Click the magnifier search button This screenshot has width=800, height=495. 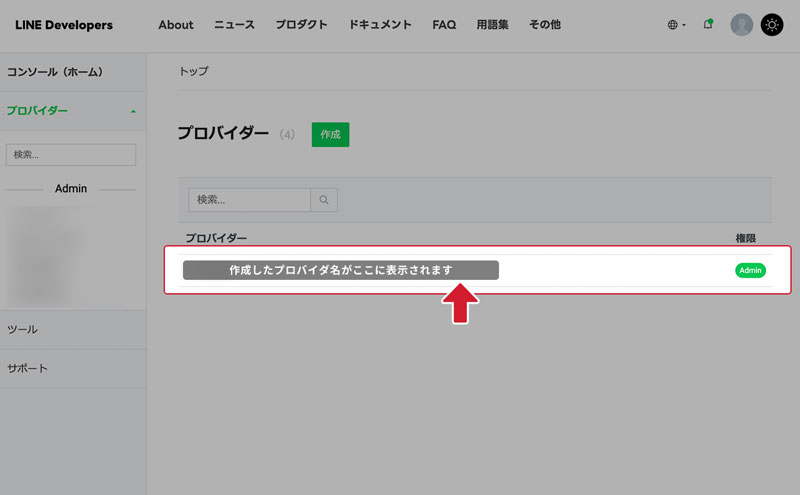[324, 200]
